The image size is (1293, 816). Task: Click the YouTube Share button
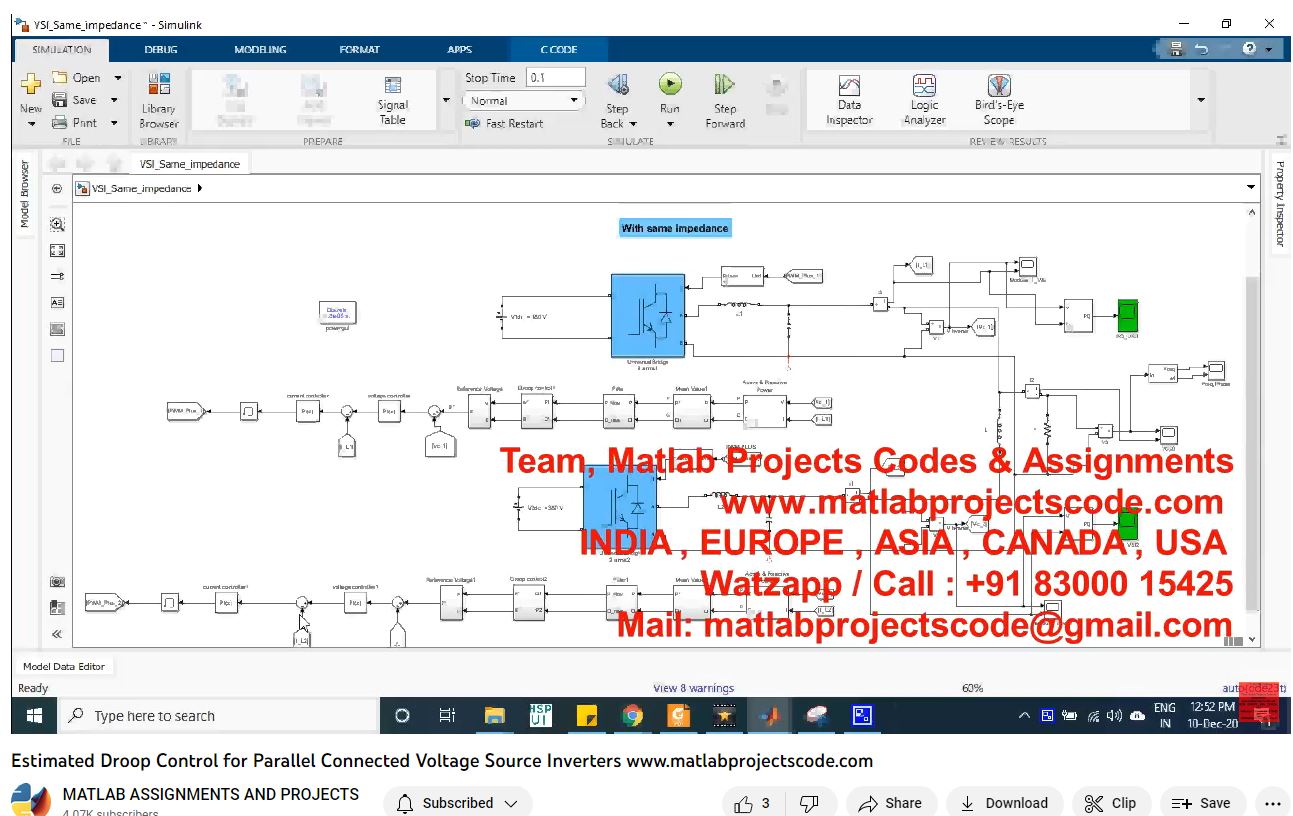(x=891, y=803)
